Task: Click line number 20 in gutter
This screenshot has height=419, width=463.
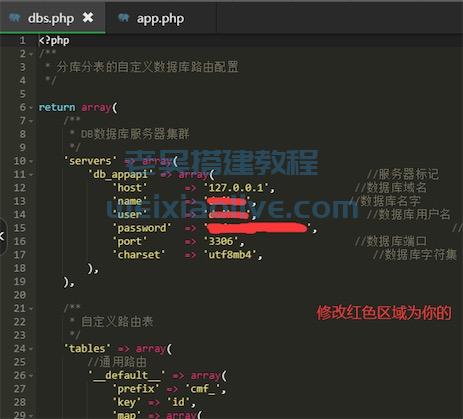Action: (x=20, y=295)
